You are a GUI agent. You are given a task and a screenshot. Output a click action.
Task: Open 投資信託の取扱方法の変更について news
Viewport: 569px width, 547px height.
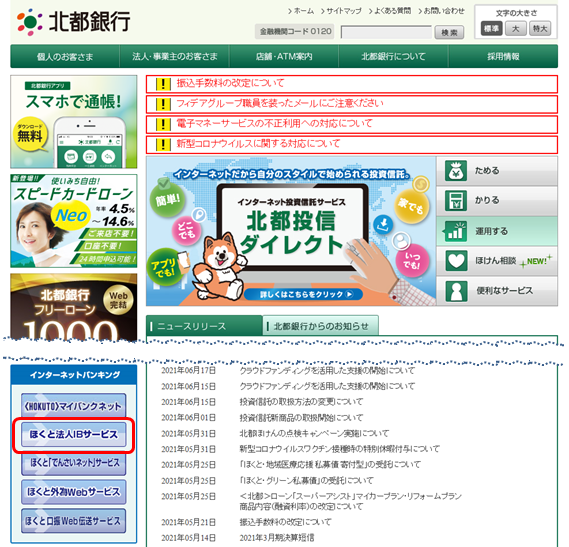[x=301, y=402]
